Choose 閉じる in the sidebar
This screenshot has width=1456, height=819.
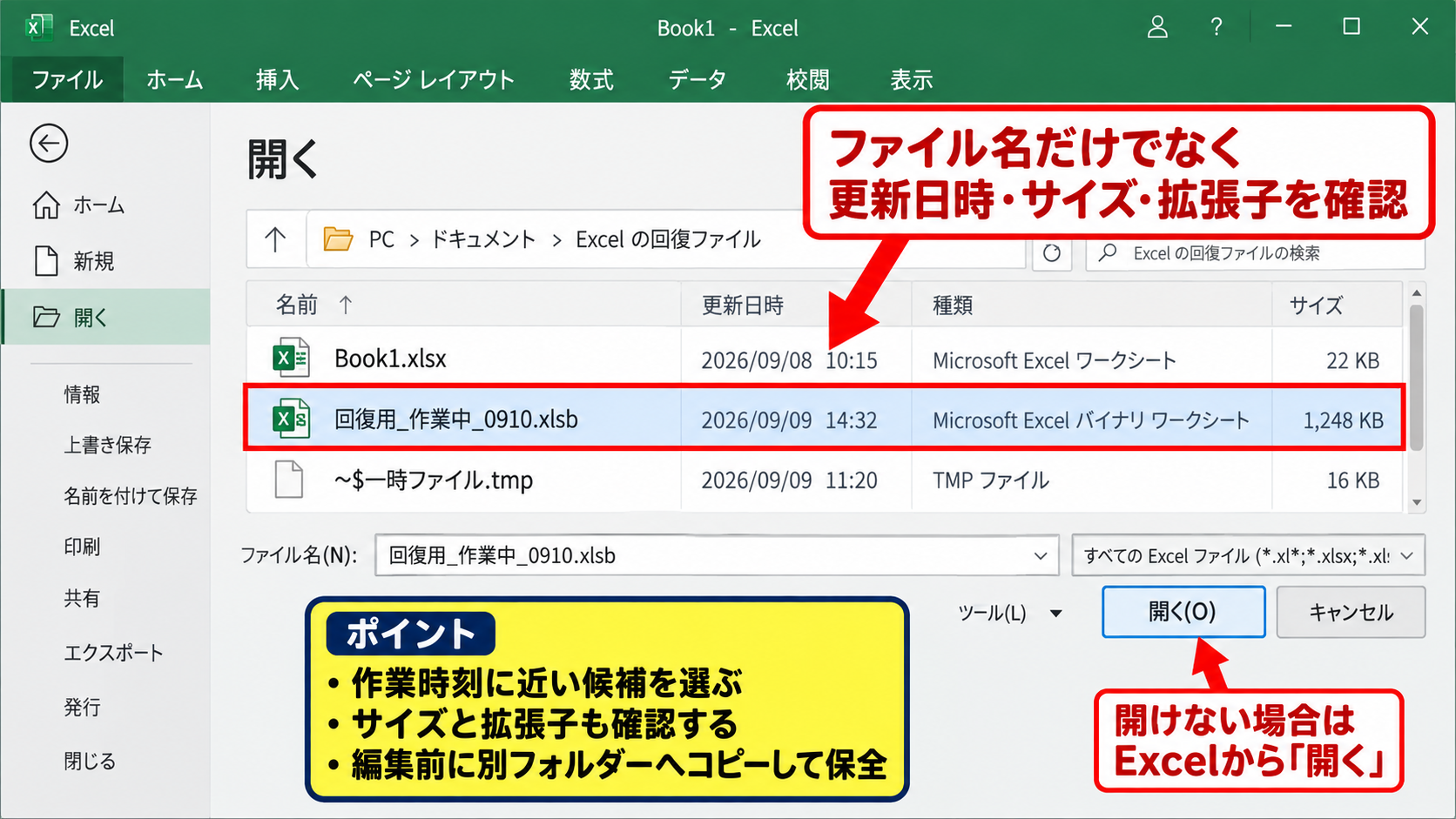coord(90,761)
